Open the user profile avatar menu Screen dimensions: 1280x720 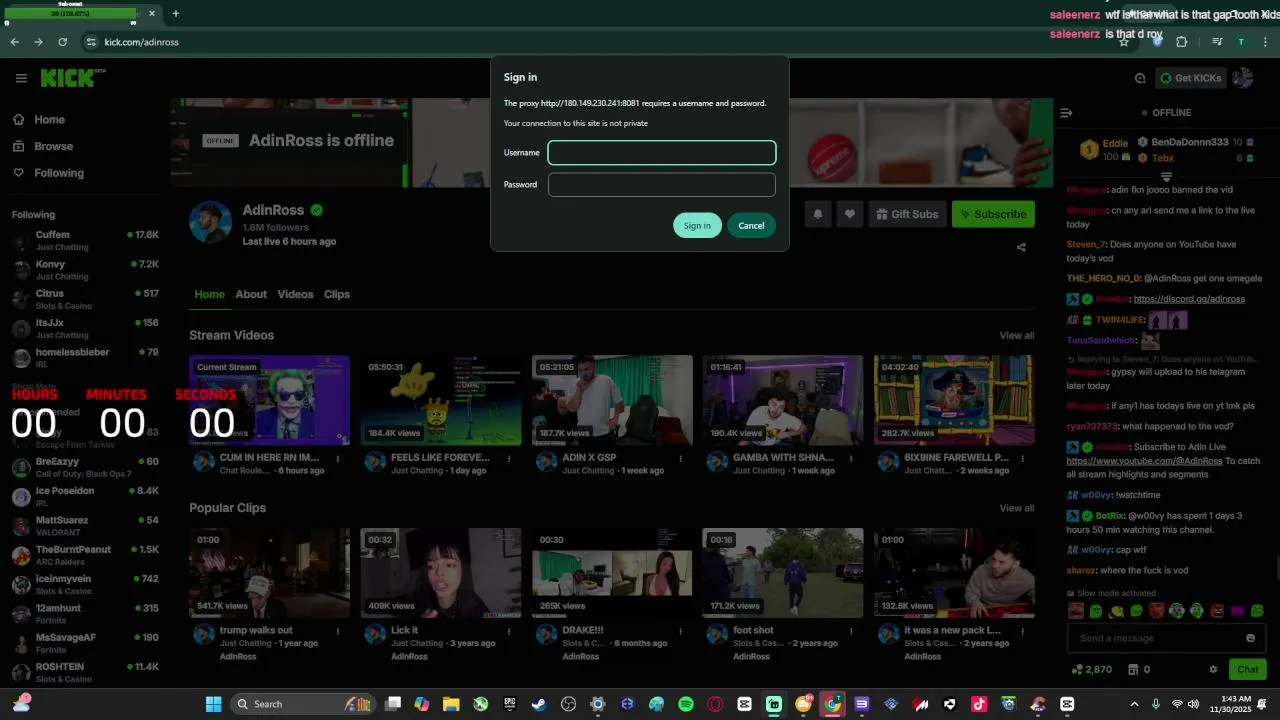pos(1243,78)
